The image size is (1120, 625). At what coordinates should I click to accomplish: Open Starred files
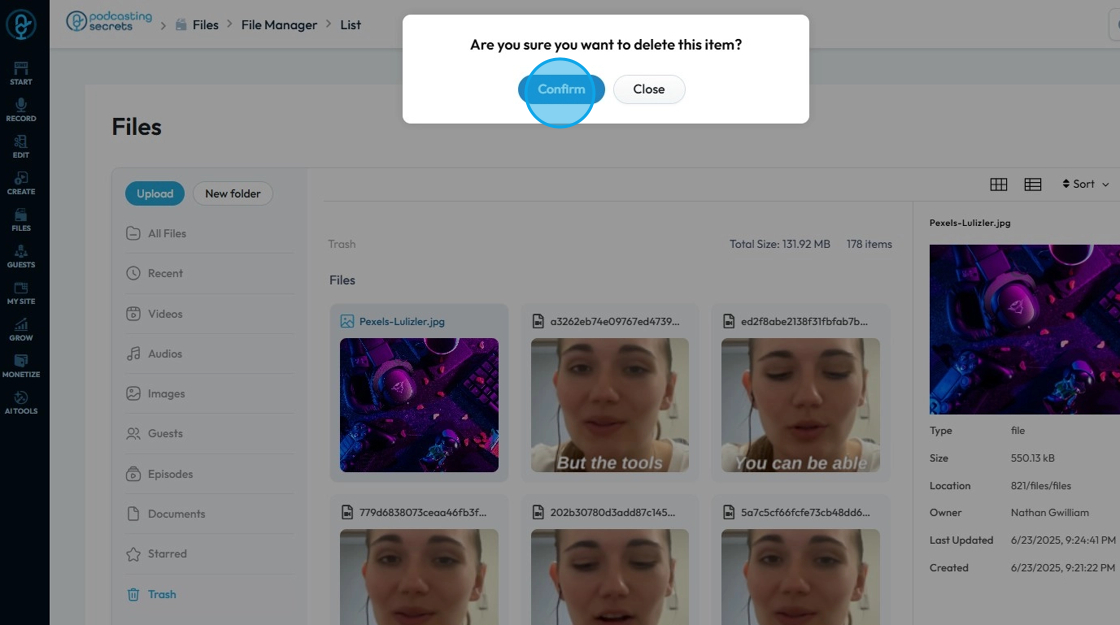[x=167, y=554]
